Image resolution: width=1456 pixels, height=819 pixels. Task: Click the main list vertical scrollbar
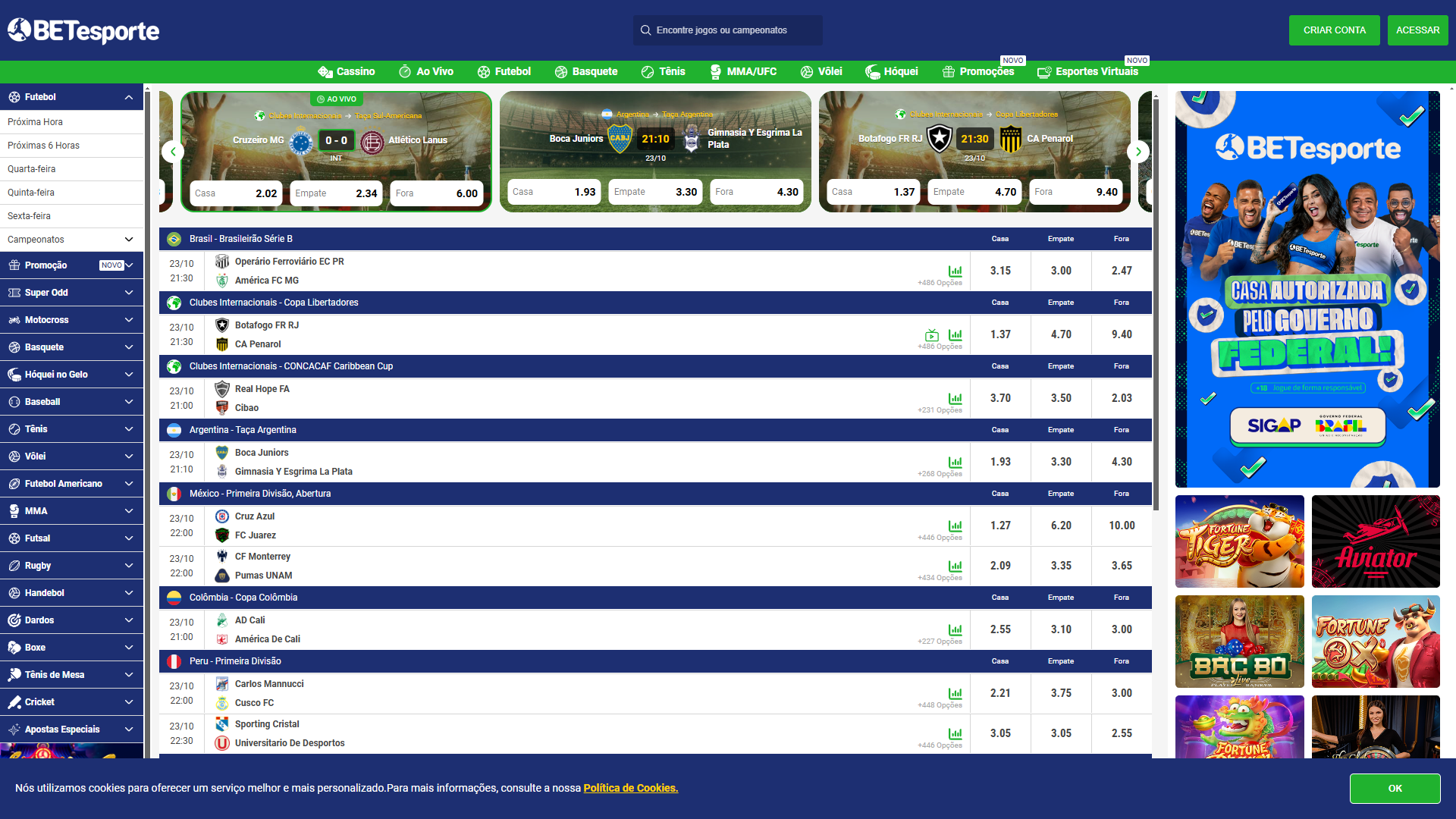(1156, 303)
